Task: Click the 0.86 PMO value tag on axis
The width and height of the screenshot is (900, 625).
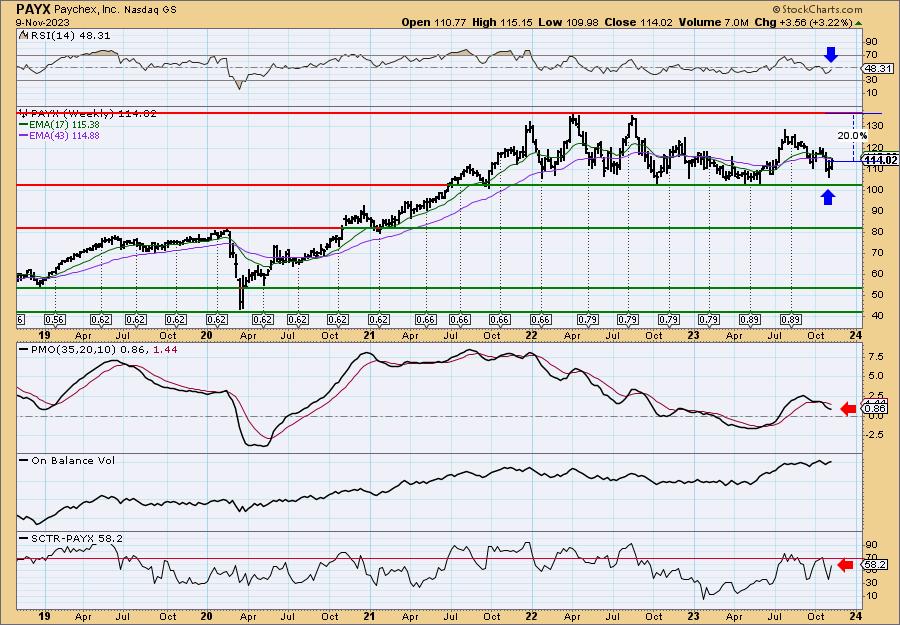Action: [x=876, y=409]
